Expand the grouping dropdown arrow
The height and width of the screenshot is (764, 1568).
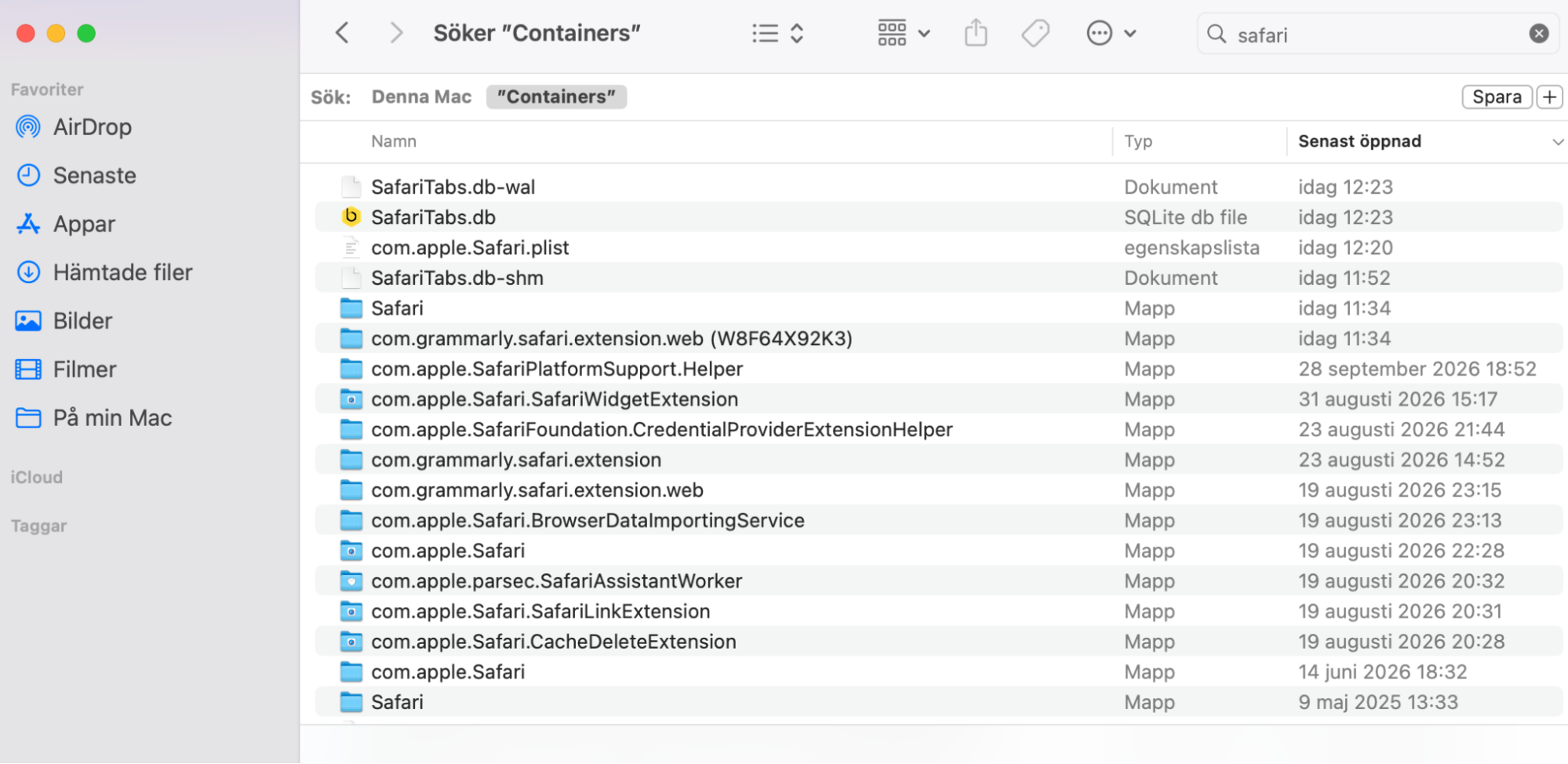924,34
